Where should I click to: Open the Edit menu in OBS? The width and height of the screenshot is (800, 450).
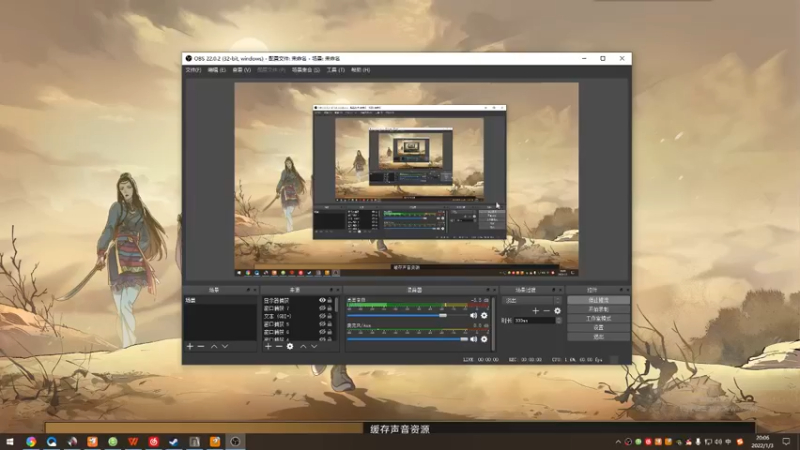pos(216,70)
